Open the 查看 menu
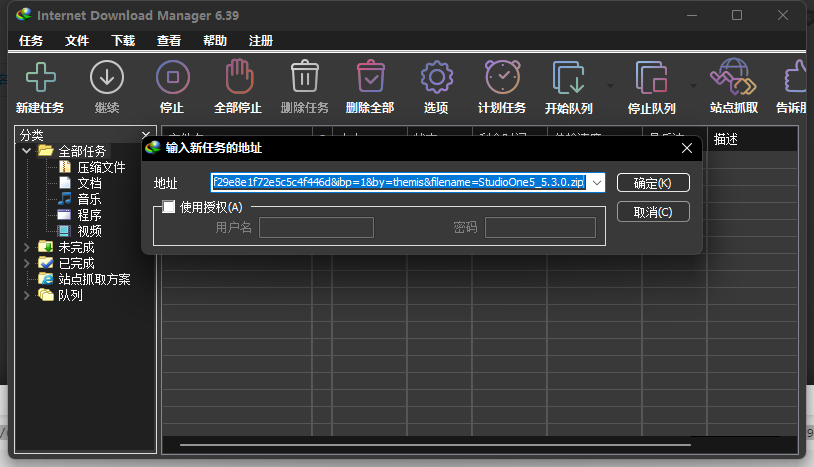The width and height of the screenshot is (814, 467). 169,40
